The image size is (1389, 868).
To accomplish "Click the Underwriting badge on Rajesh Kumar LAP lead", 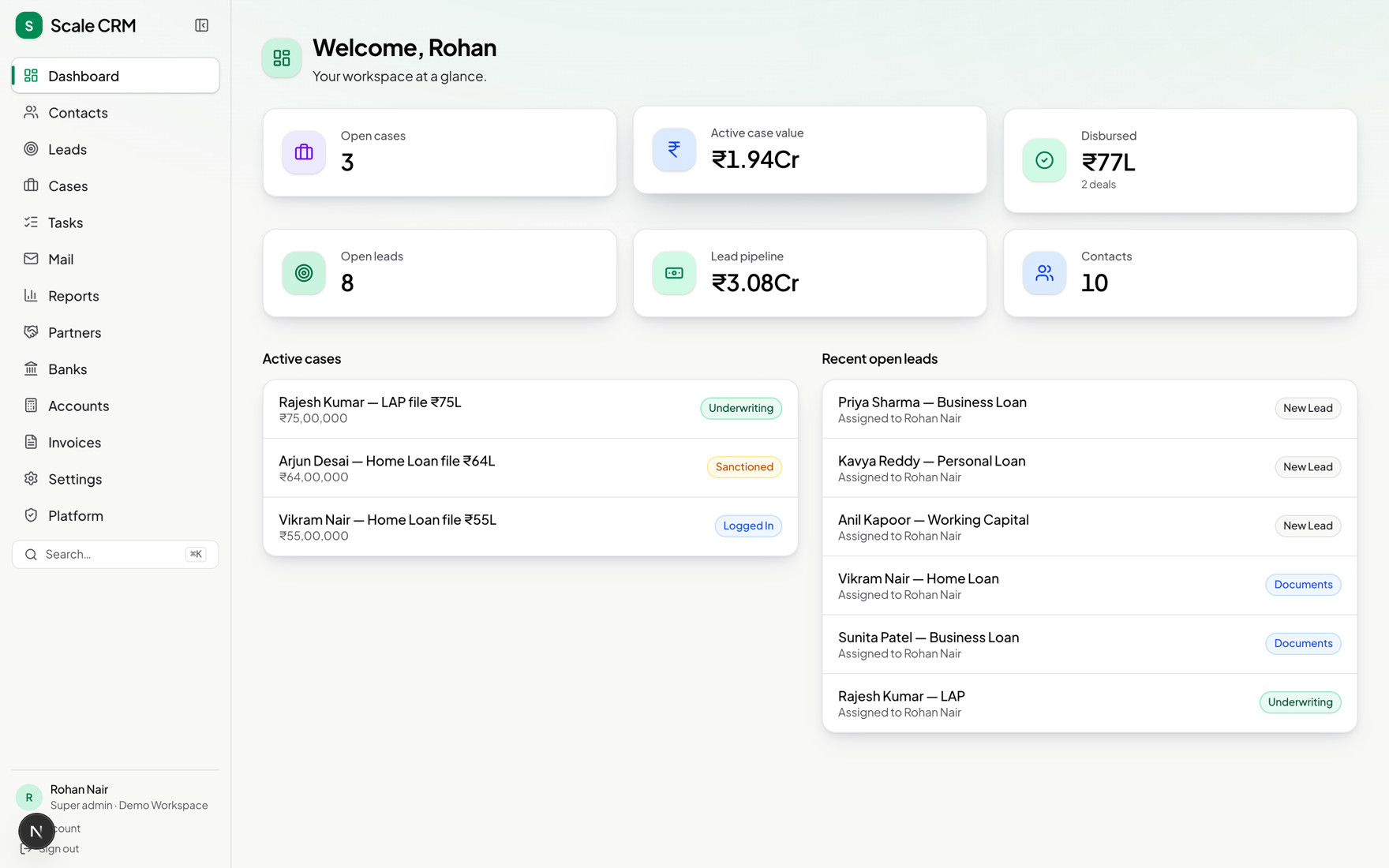I will (1300, 702).
